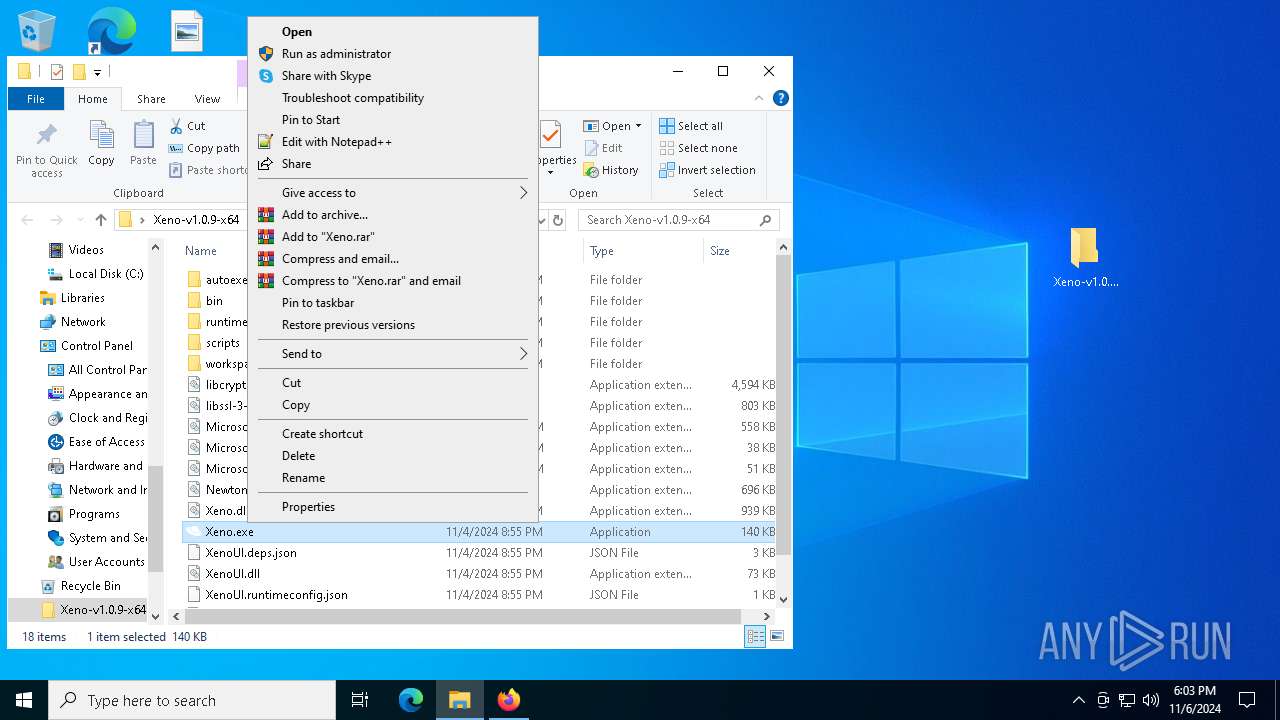
Task: Open the File ribbon tab
Action: click(x=36, y=99)
